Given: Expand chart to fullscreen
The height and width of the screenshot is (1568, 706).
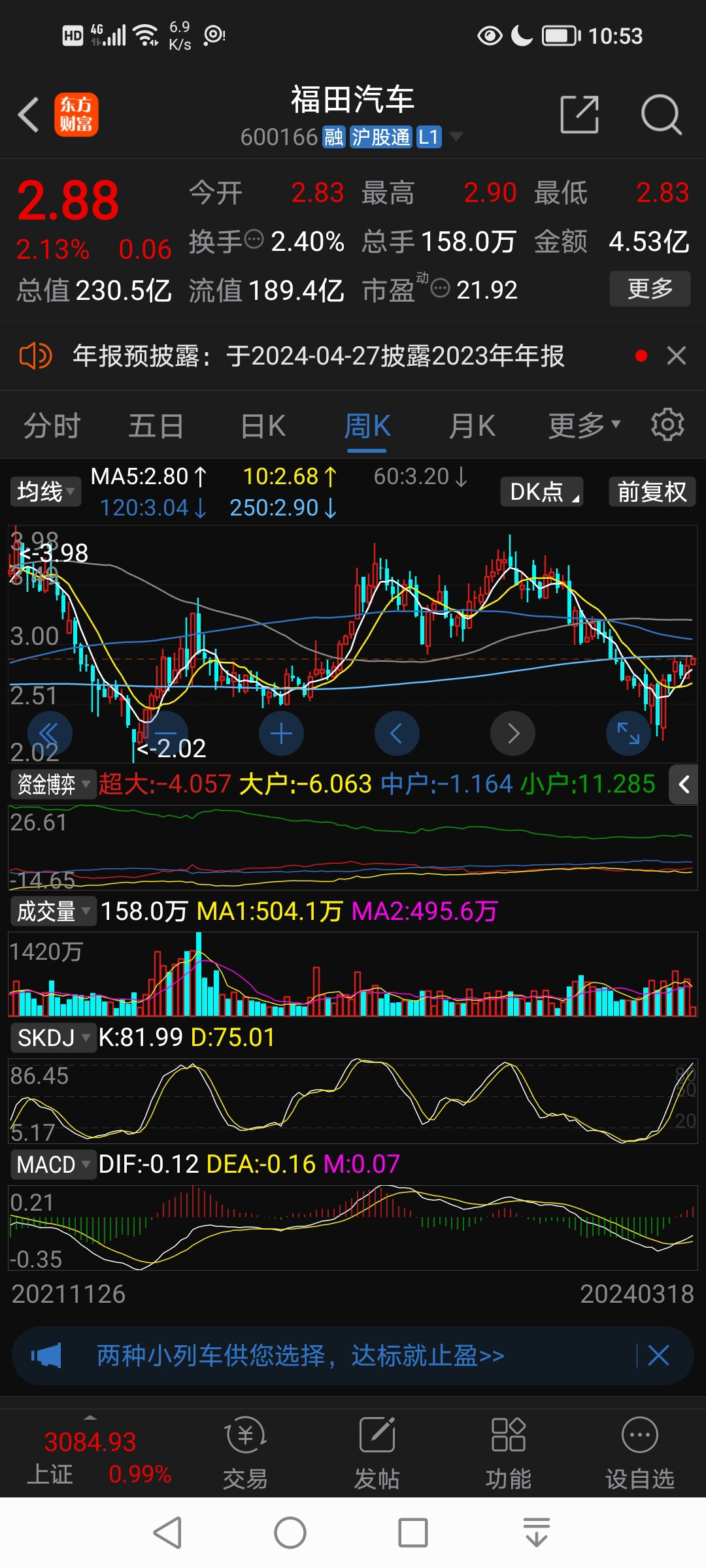Looking at the screenshot, I should [x=628, y=734].
